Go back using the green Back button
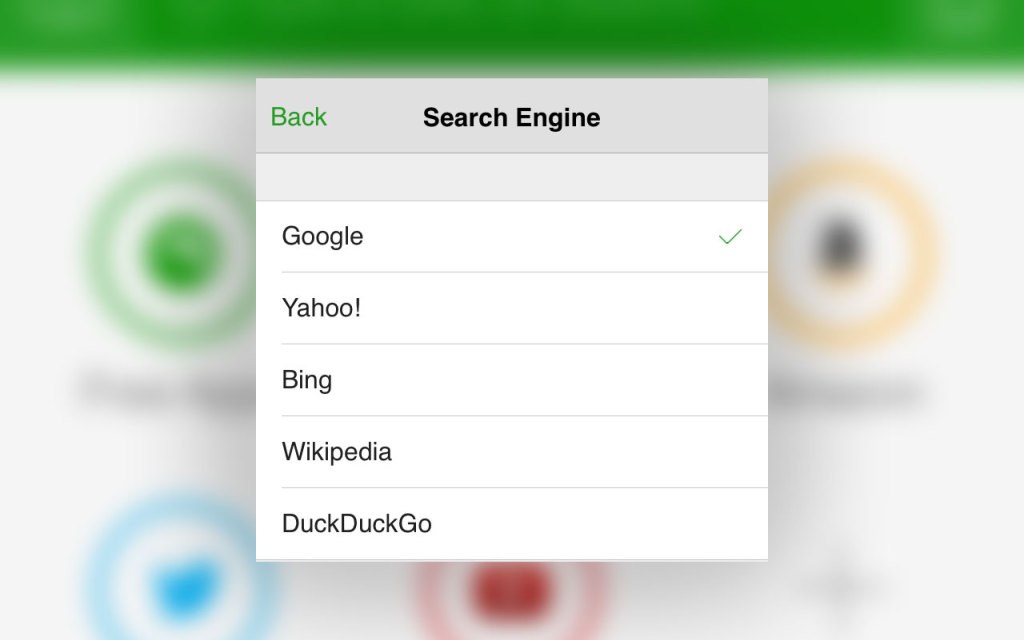 [x=298, y=117]
